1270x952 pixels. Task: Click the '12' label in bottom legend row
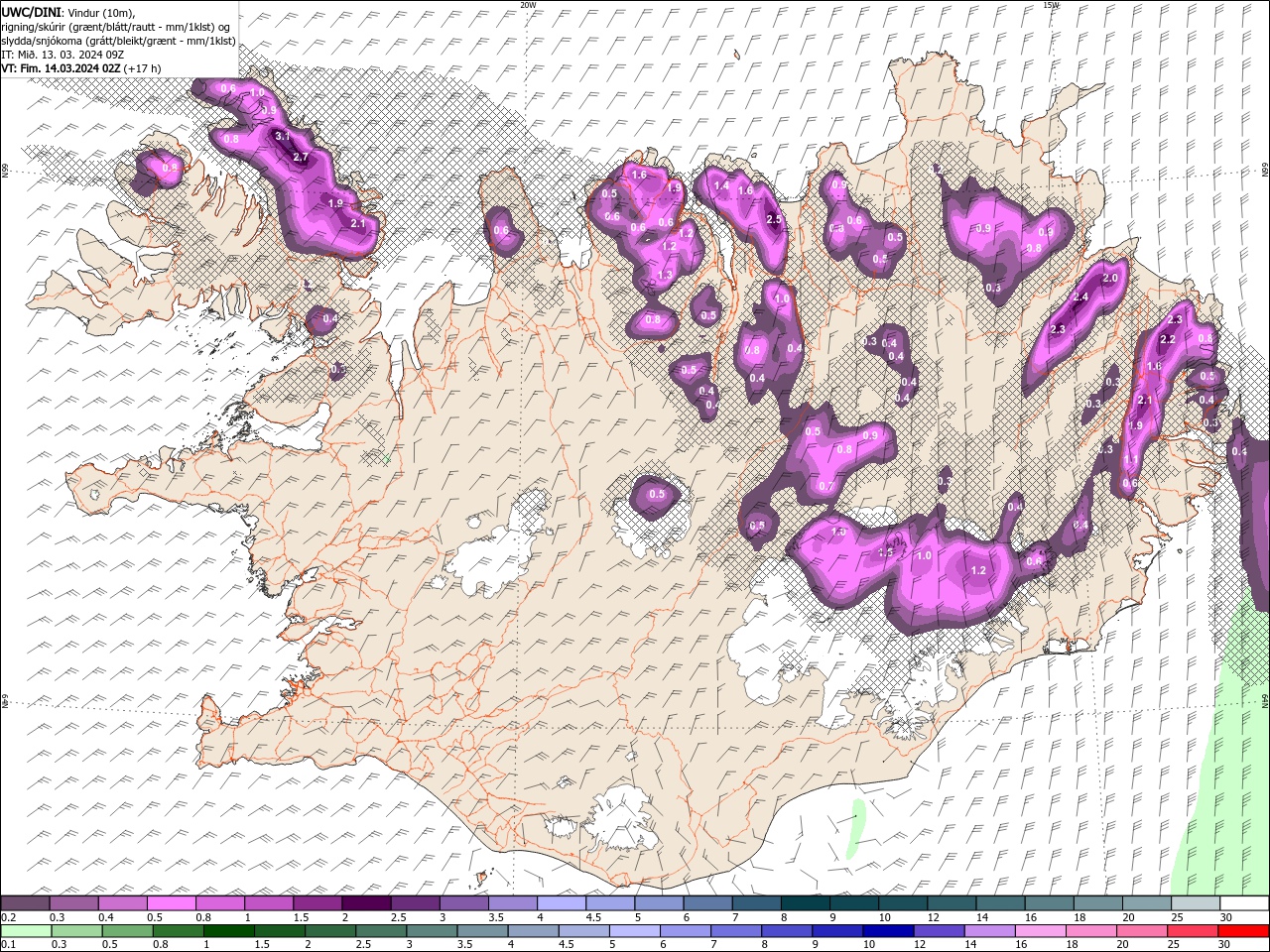(x=920, y=945)
